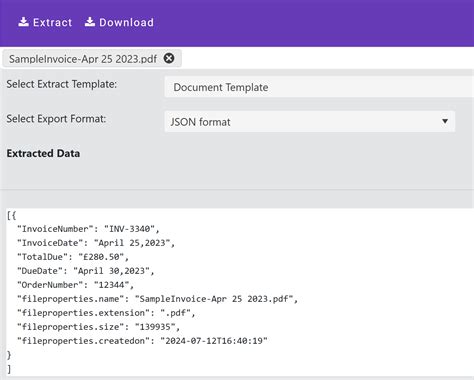Click the fileproperties.size "139935" line

98,327
